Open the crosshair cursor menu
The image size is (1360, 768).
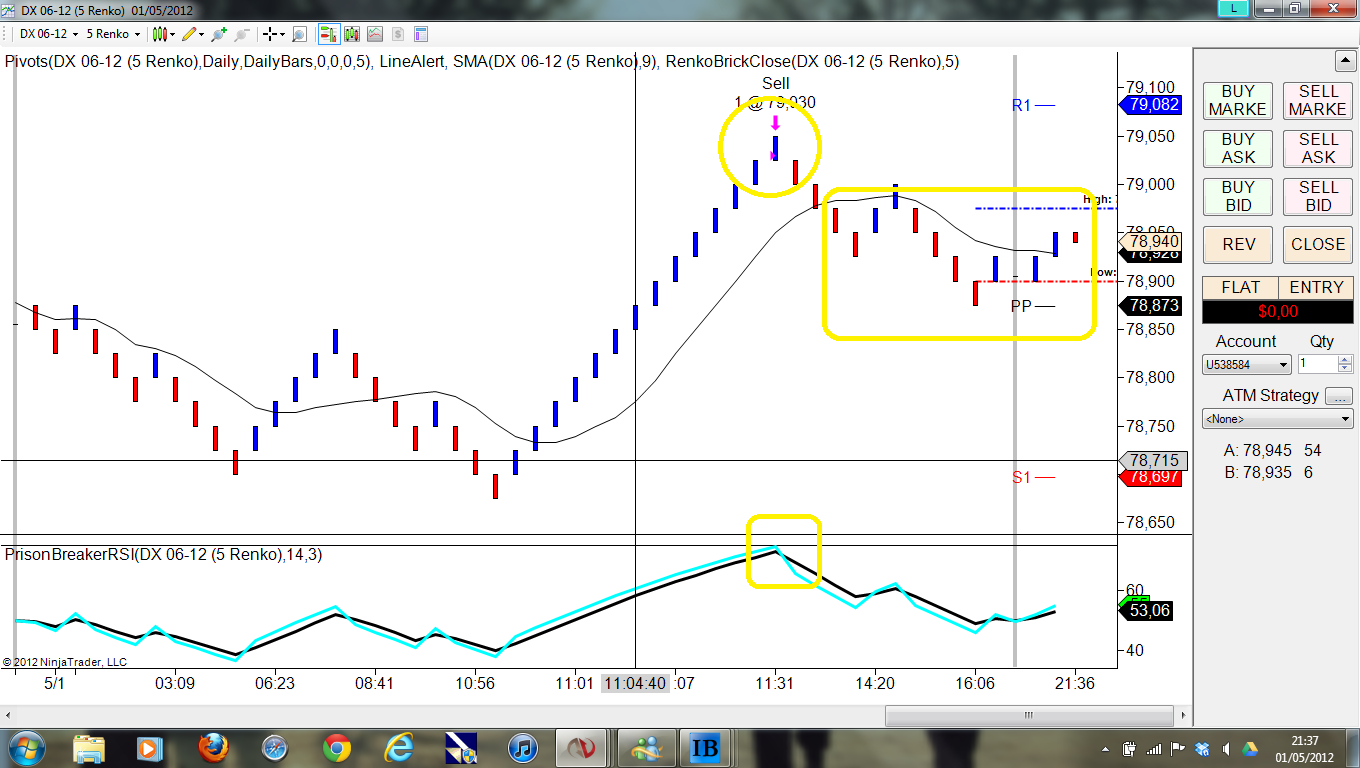coord(273,34)
